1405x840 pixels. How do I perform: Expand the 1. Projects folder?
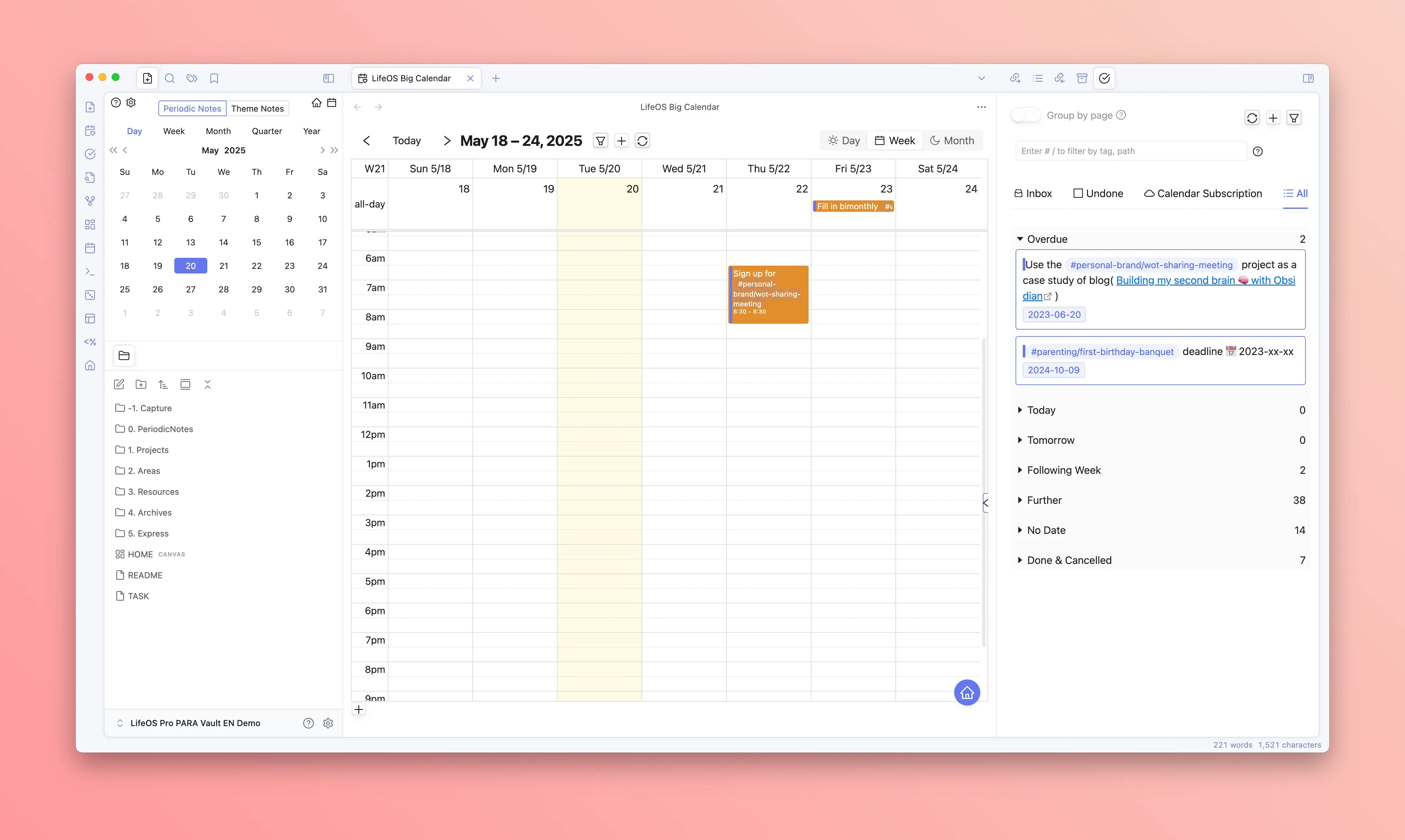[x=148, y=449]
